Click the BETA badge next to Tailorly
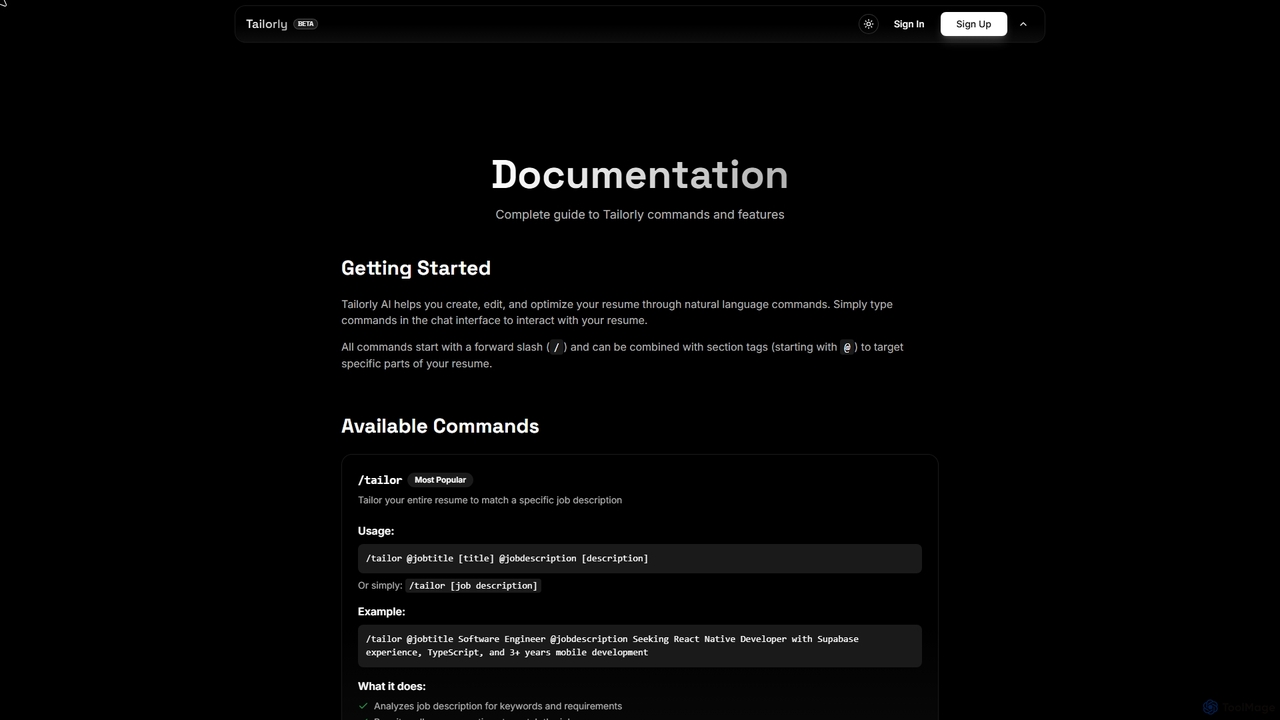The width and height of the screenshot is (1280, 720). [306, 24]
